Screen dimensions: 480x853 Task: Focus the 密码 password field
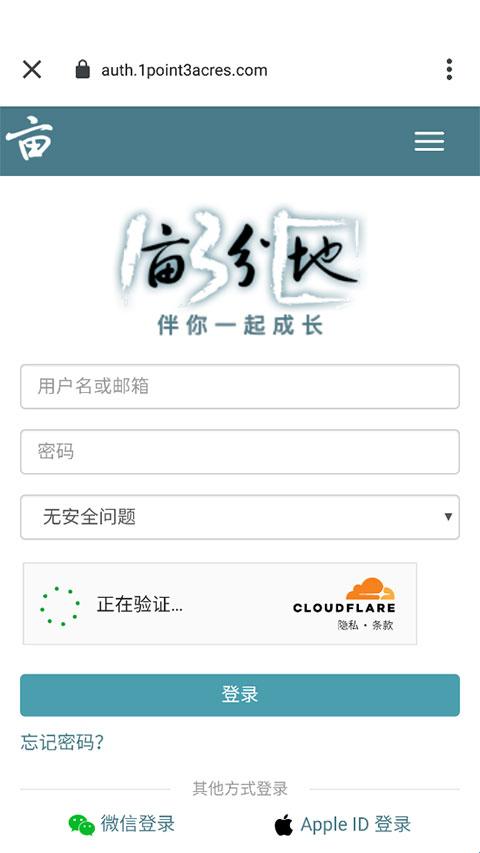click(240, 452)
